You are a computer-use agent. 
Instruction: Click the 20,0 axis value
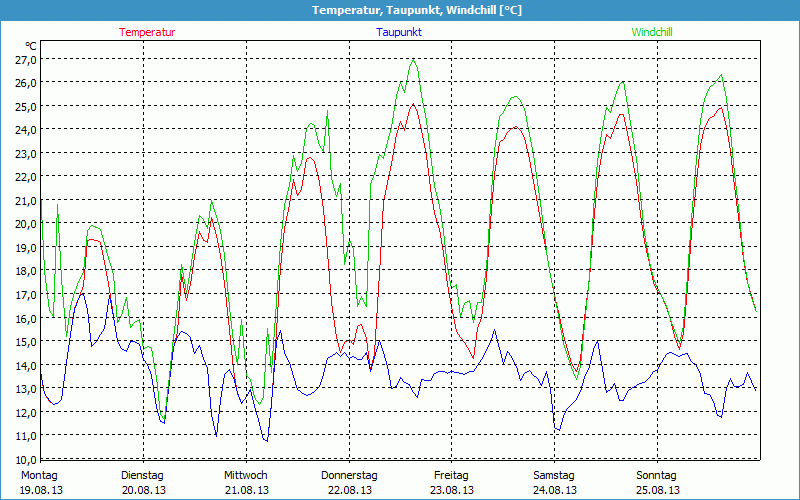tap(25, 223)
